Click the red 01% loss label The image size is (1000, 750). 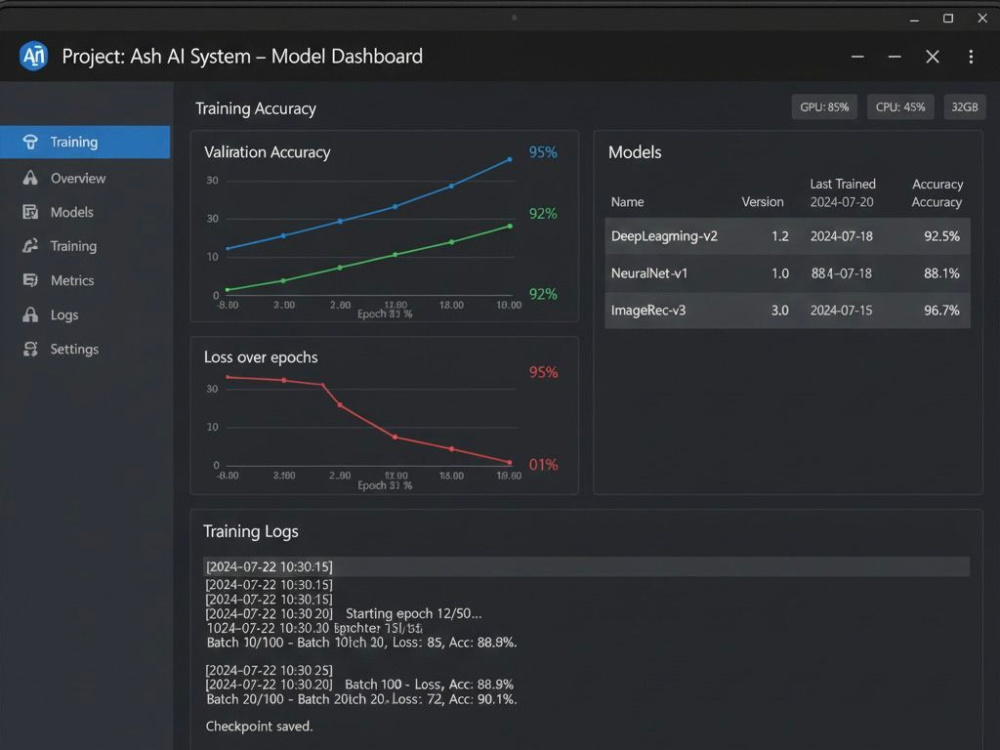(543, 465)
